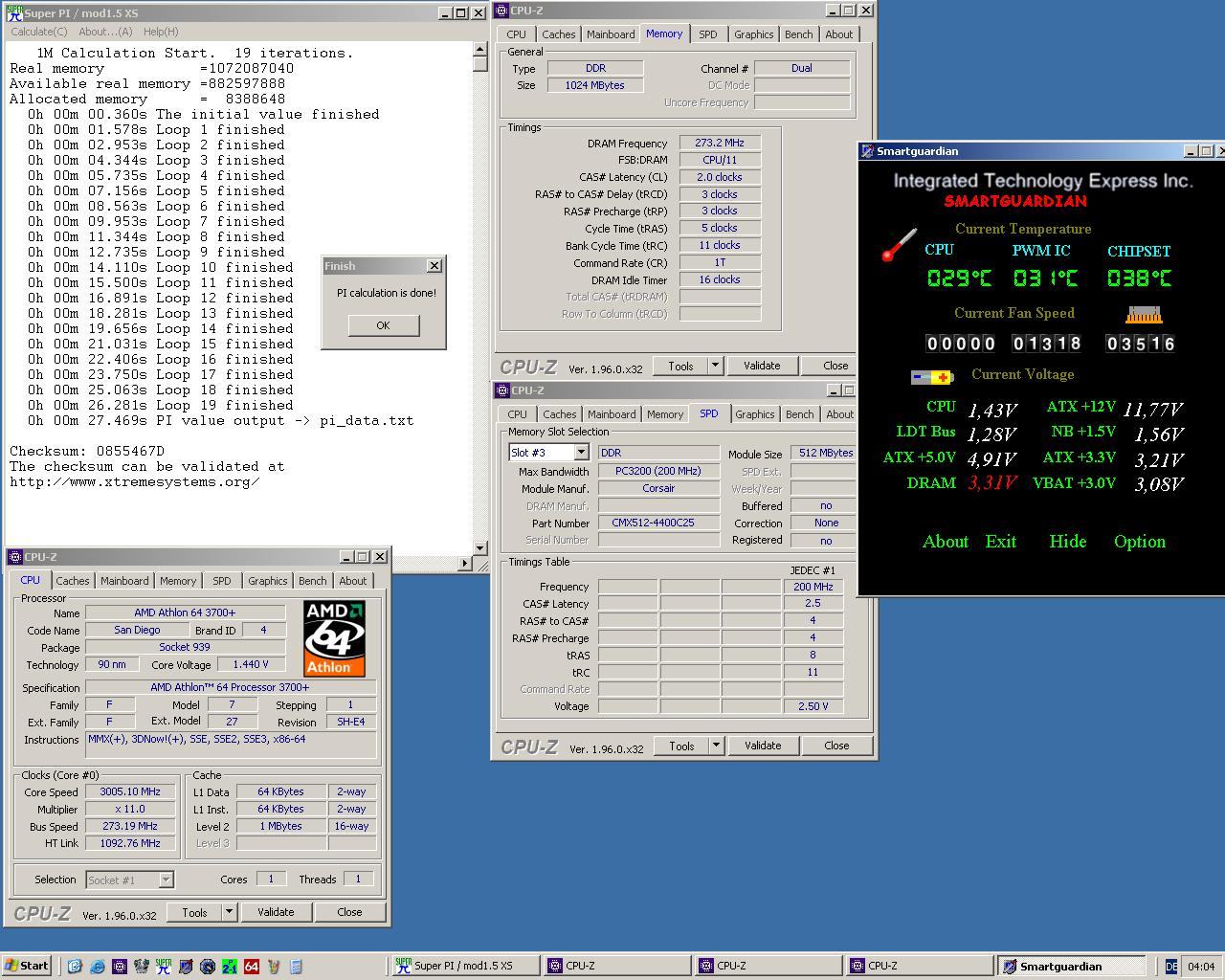Click the thermometer icon in Smartguardian
1225x980 pixels.
900,245
